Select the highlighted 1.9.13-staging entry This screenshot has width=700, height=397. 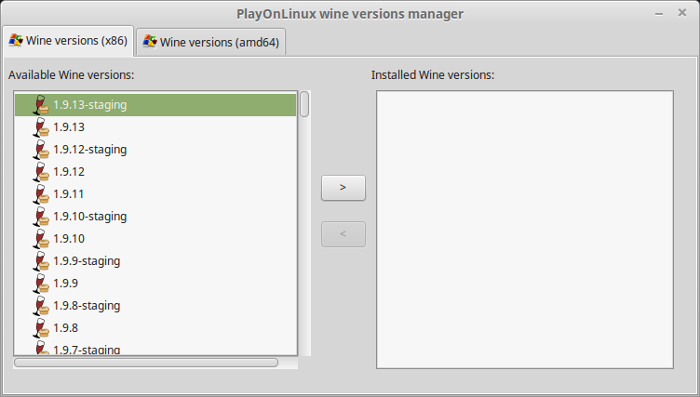(x=155, y=105)
